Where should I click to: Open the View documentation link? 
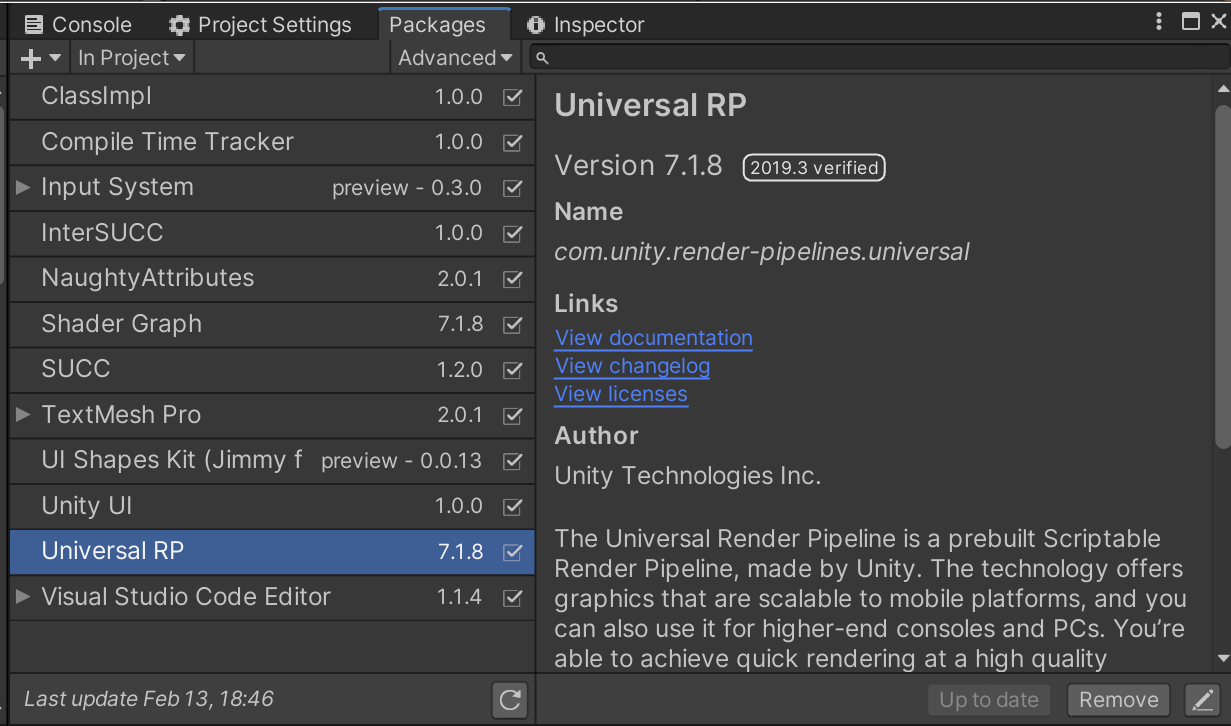click(x=653, y=338)
